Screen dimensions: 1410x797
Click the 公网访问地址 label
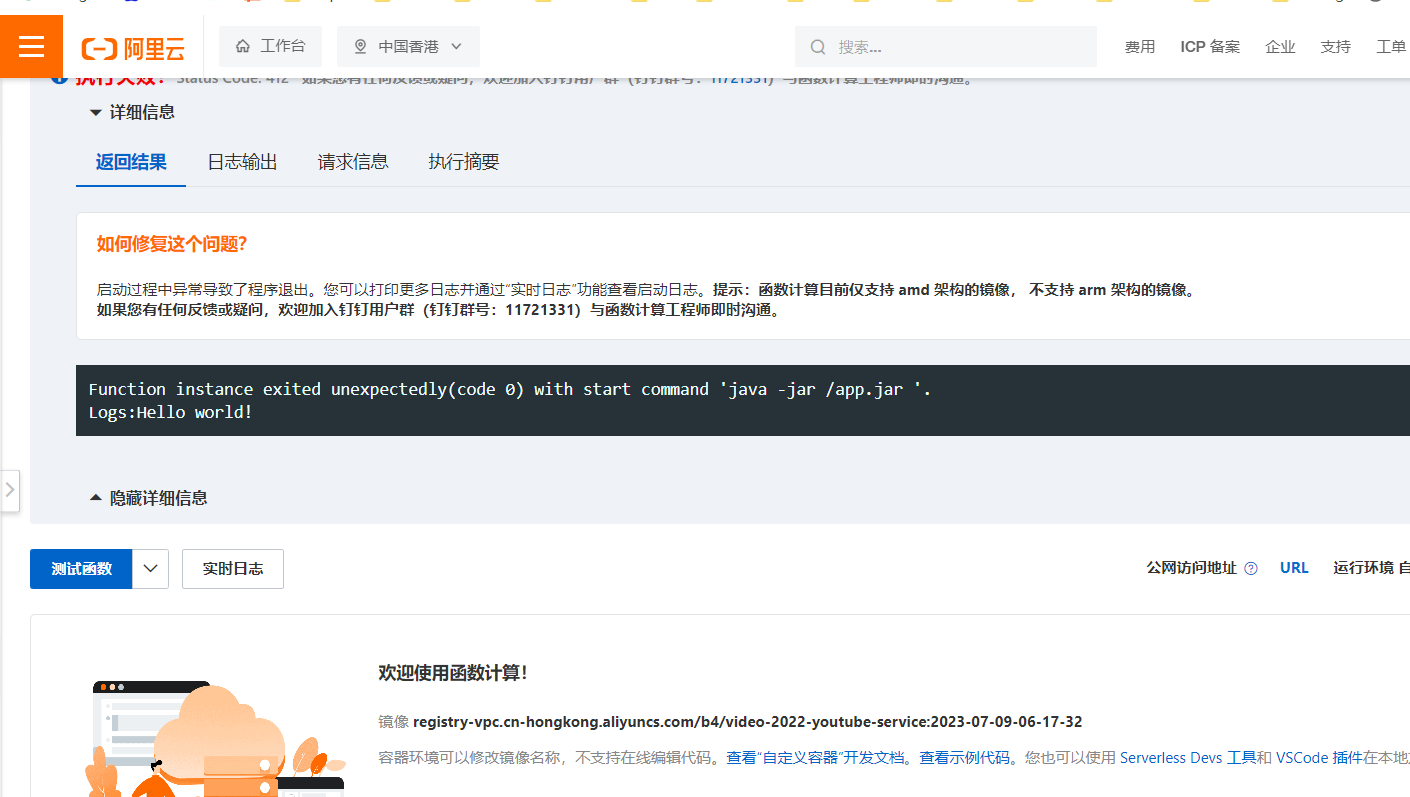(1191, 568)
